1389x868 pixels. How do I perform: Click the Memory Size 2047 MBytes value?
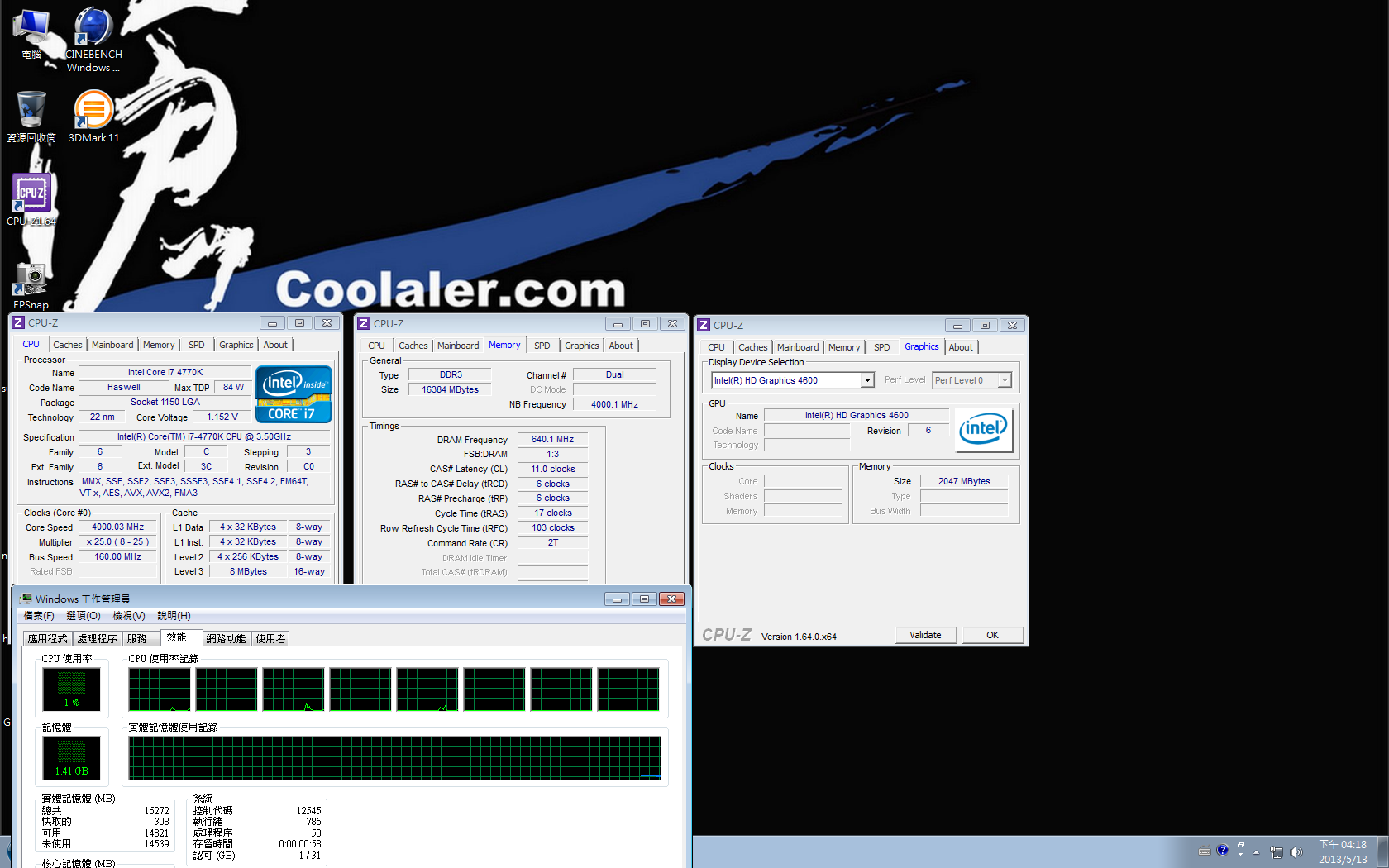(964, 481)
